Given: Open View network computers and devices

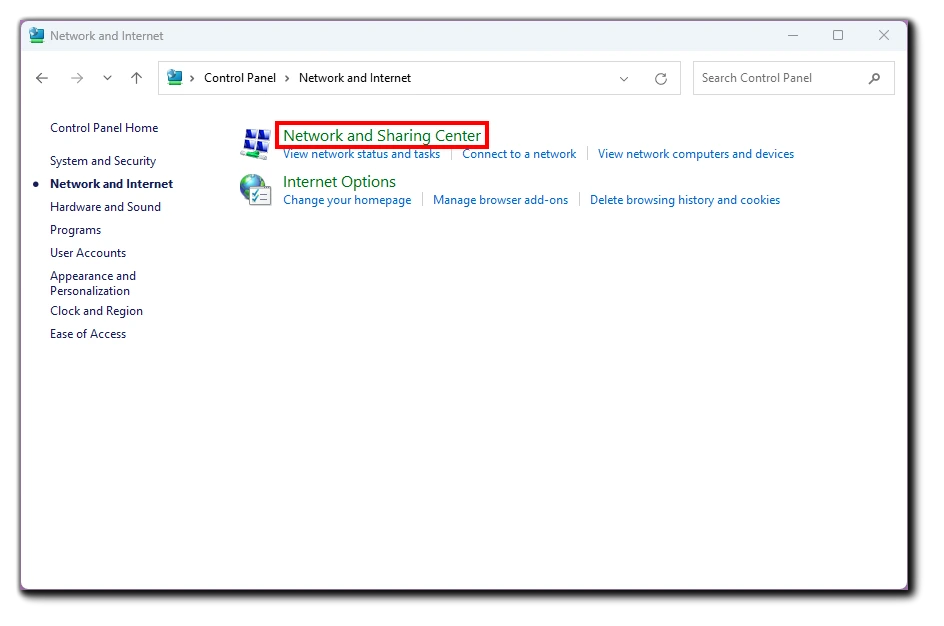Looking at the screenshot, I should point(695,154).
